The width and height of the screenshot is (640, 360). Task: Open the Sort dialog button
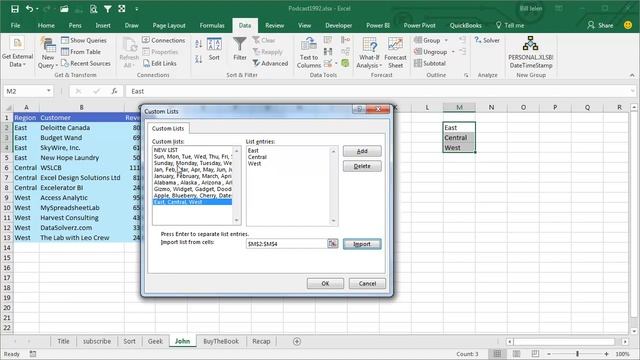click(x=214, y=50)
